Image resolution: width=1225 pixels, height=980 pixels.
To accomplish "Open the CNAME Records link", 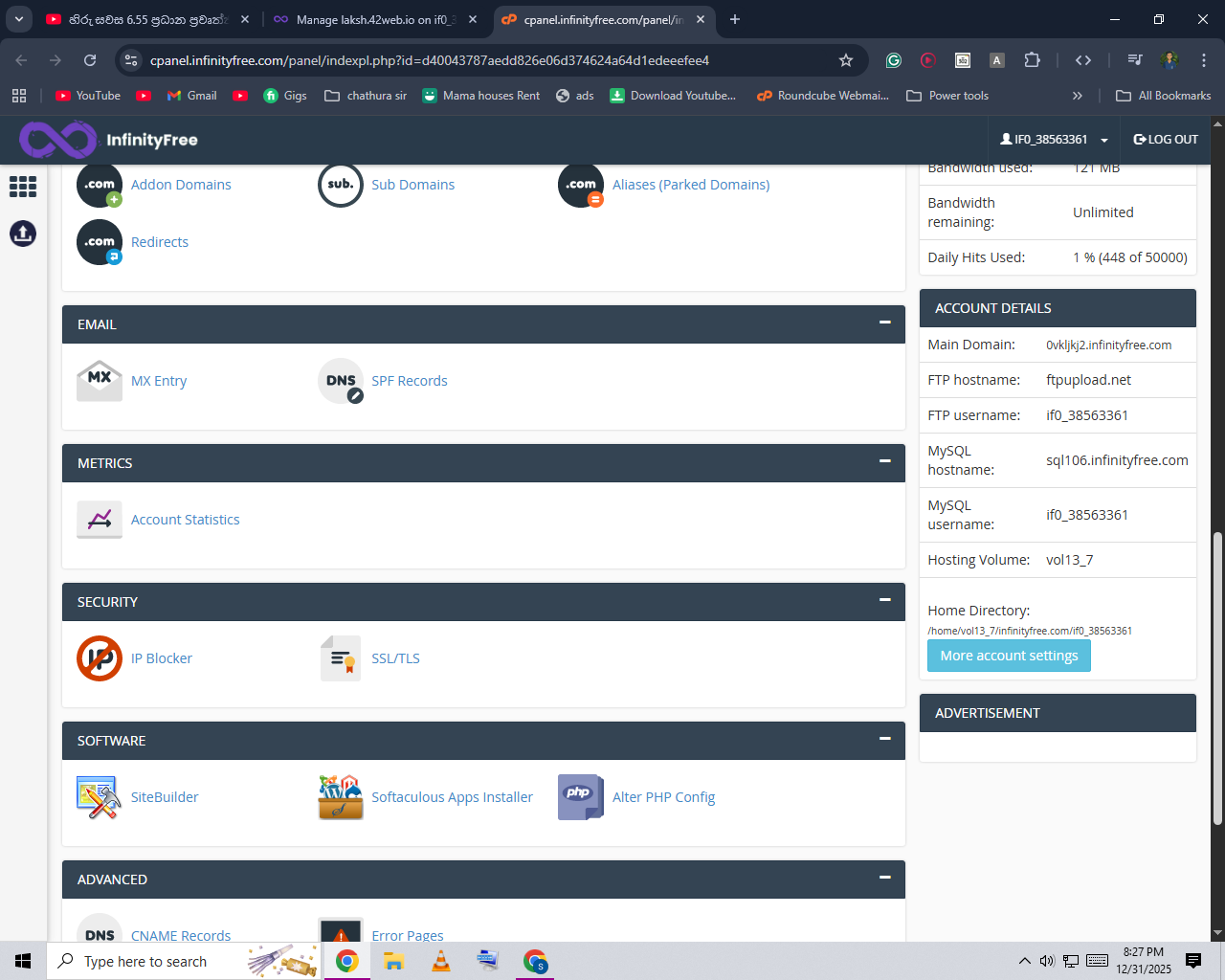I will pos(181,935).
